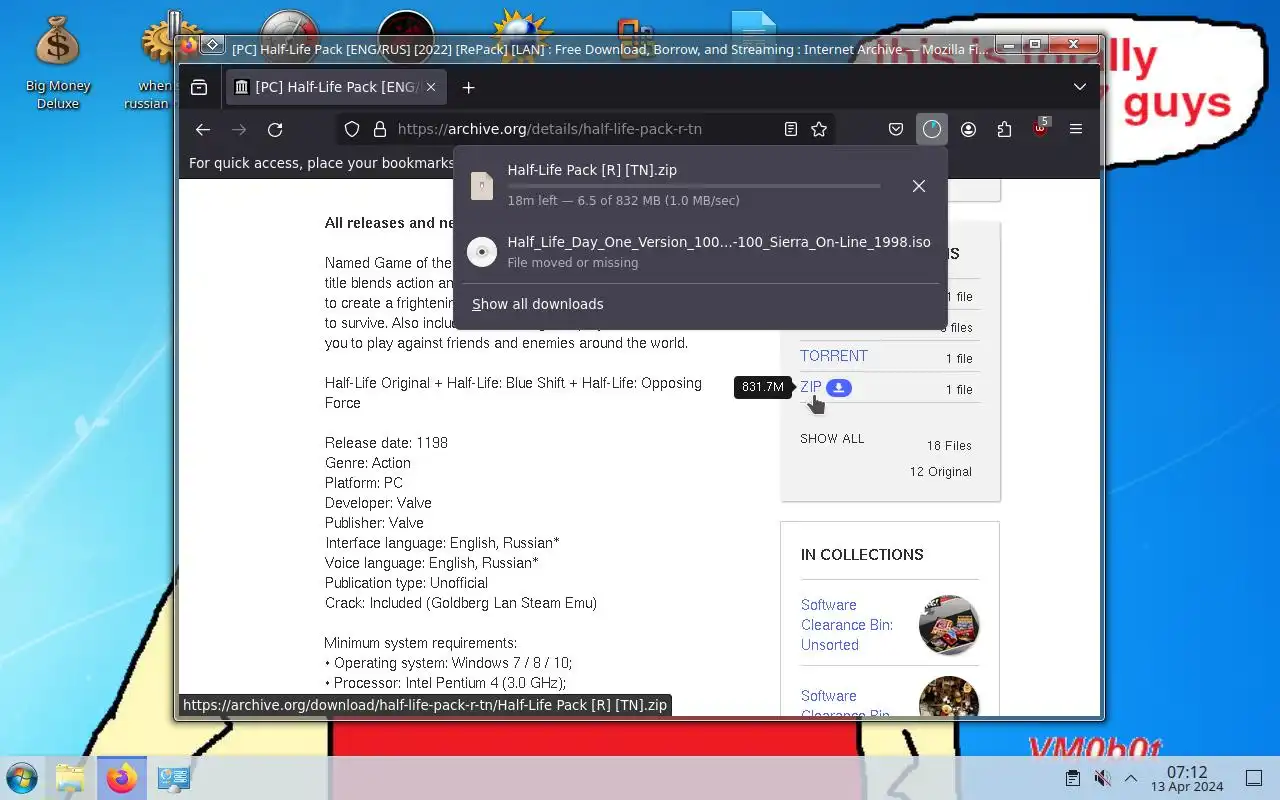
Task: Click Software Clearance Bin Unsorted thumbnail
Action: click(x=948, y=625)
